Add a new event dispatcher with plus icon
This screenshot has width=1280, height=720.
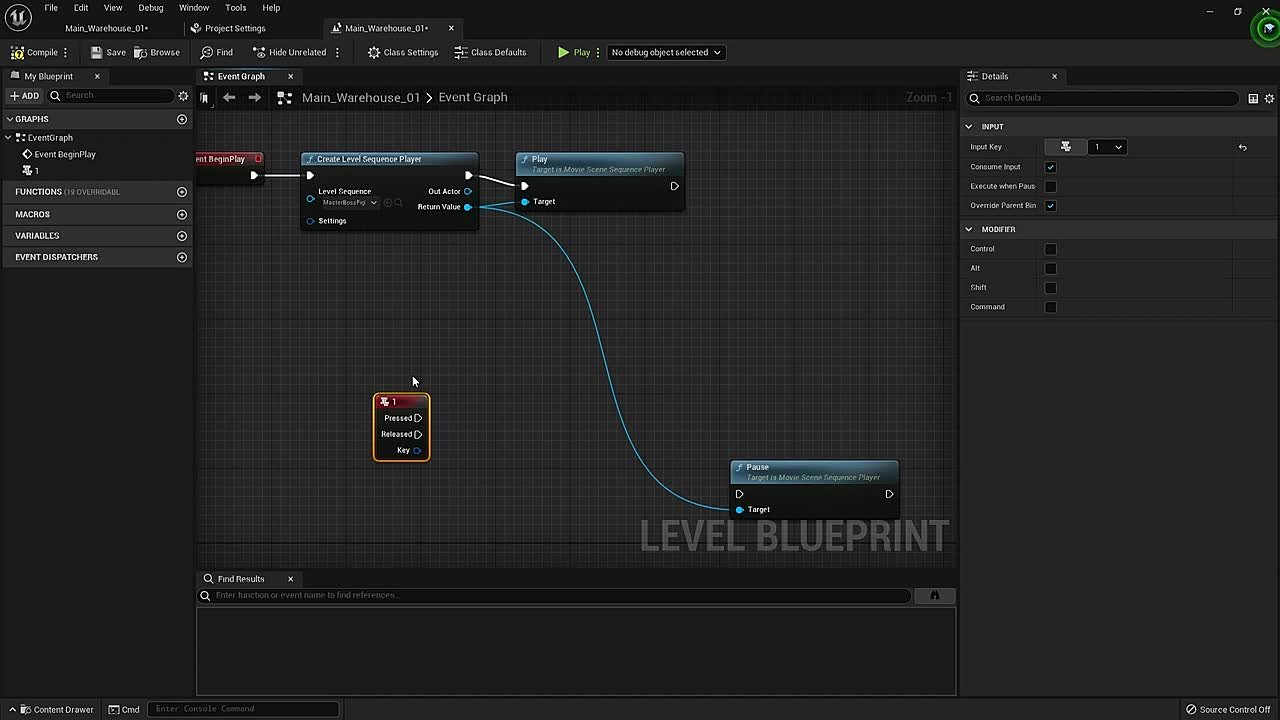[182, 257]
